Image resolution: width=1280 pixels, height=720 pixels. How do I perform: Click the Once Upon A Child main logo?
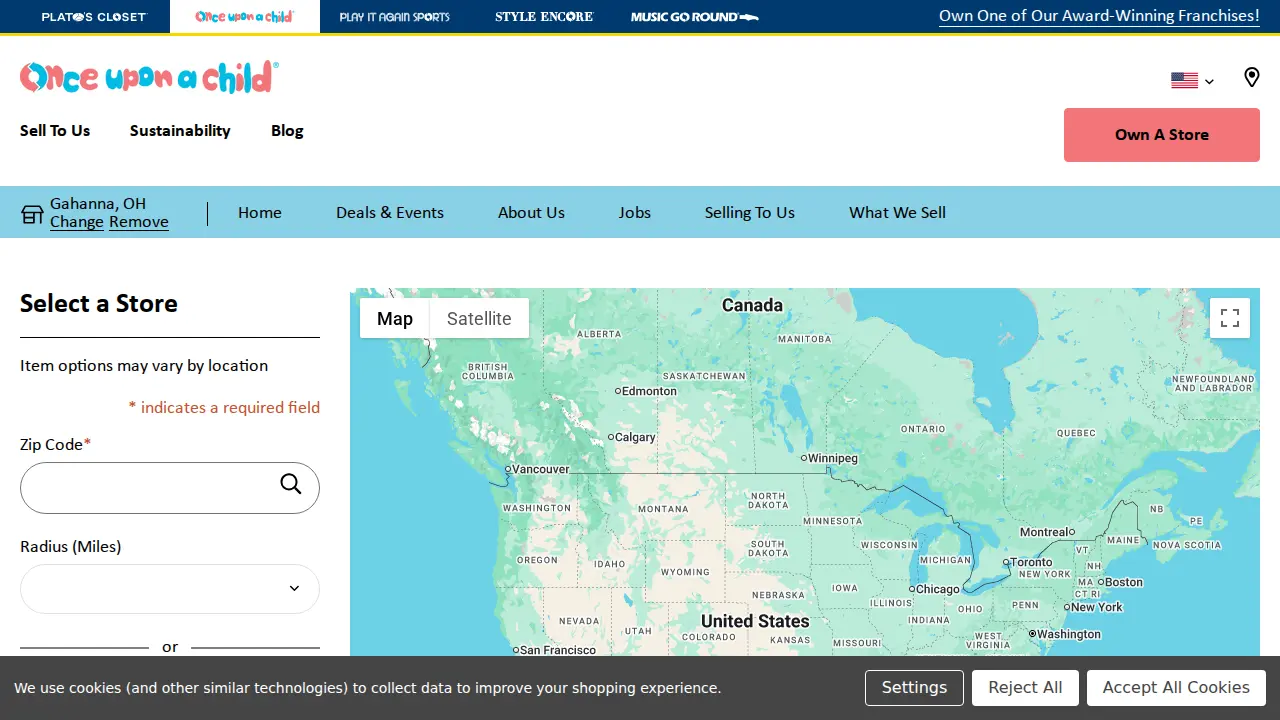(149, 77)
